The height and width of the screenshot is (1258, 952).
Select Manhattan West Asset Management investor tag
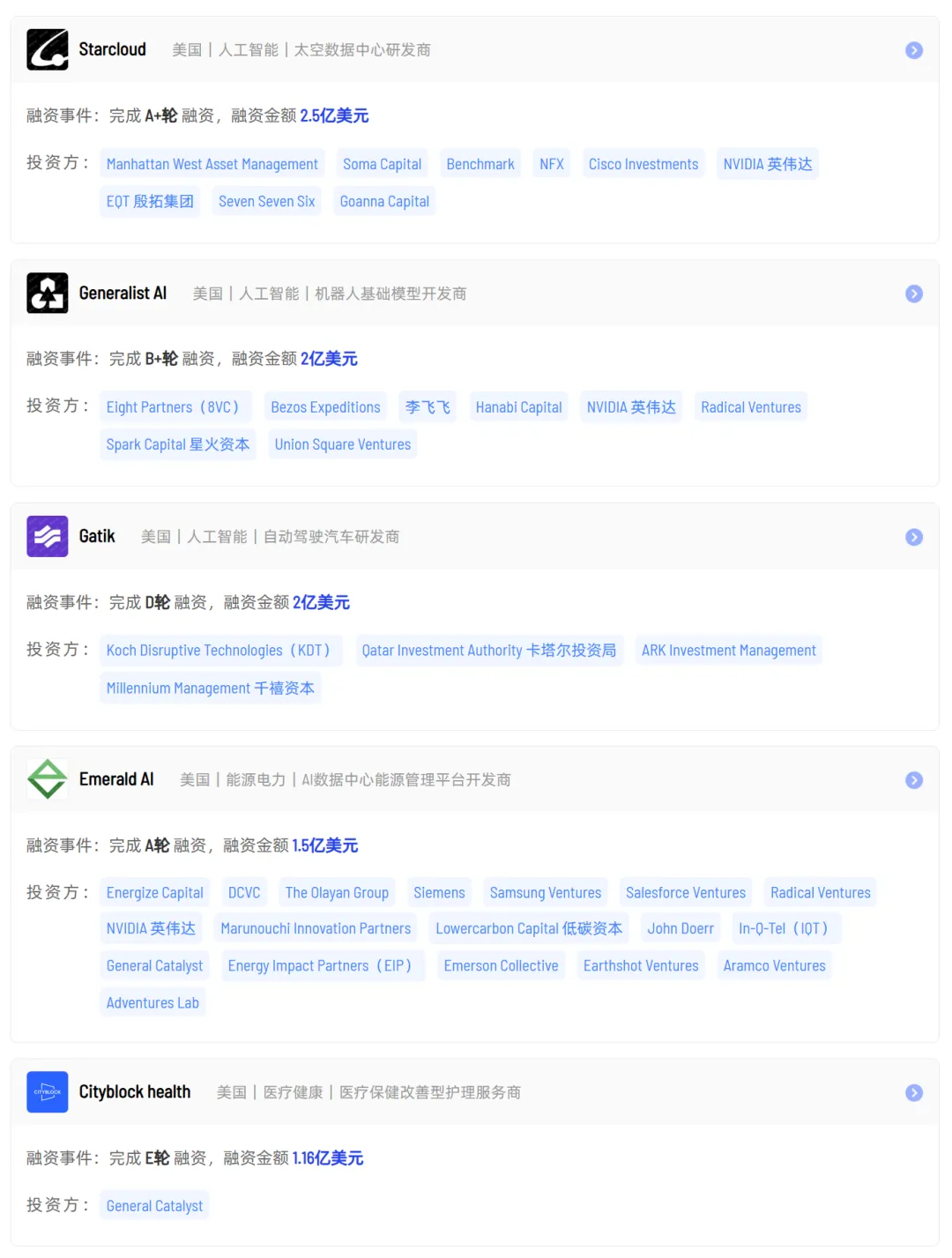point(212,164)
